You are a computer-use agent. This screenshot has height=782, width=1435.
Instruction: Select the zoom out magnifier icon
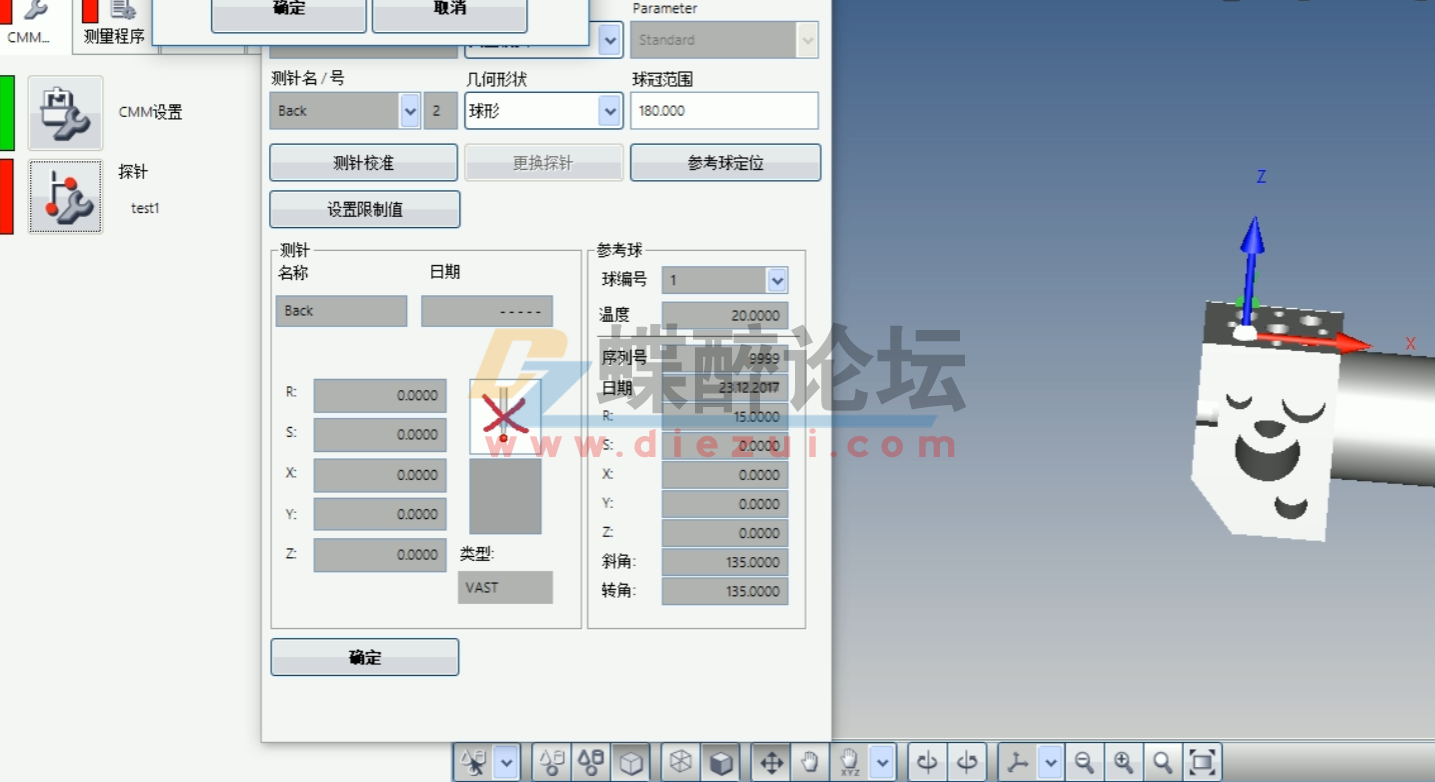(x=1084, y=761)
